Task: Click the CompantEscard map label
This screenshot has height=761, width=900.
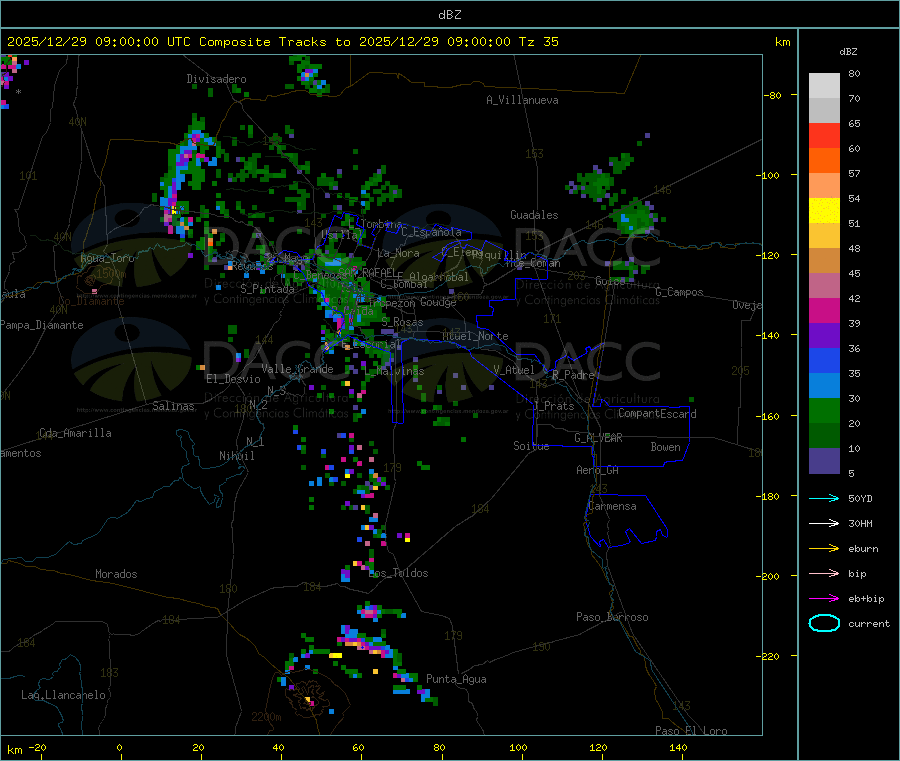Action: point(657,414)
